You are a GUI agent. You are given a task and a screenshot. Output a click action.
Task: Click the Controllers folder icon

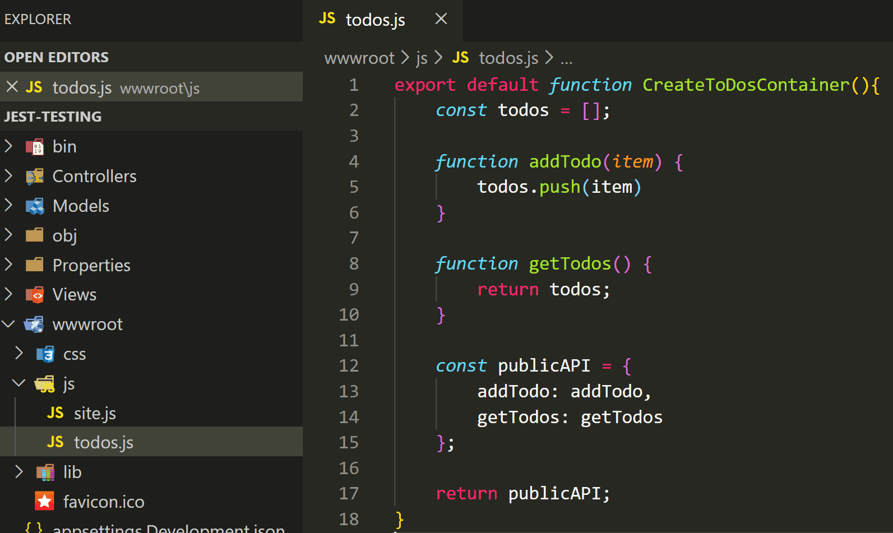[35, 177]
